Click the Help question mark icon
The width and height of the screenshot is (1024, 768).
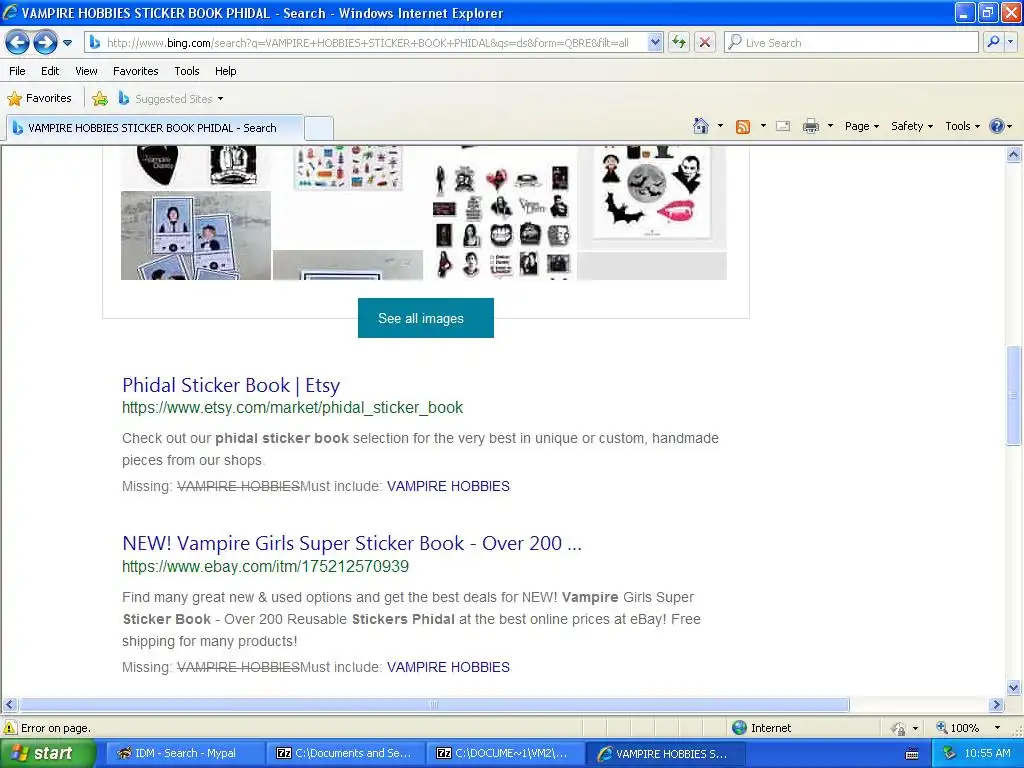coord(997,126)
